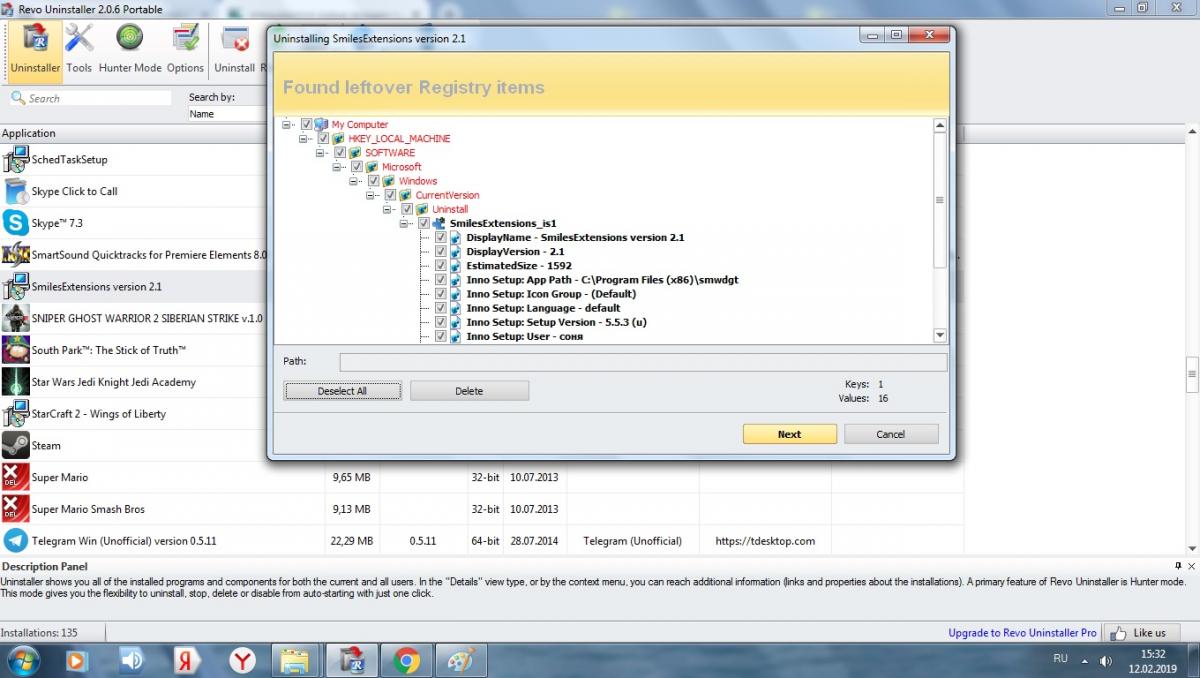Click registry tree scrollbar down arrow
The width and height of the screenshot is (1200, 678).
(x=939, y=336)
